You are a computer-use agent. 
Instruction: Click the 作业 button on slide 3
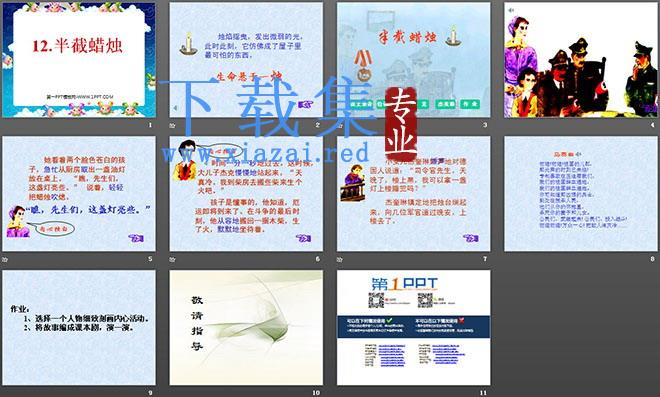pos(470,104)
